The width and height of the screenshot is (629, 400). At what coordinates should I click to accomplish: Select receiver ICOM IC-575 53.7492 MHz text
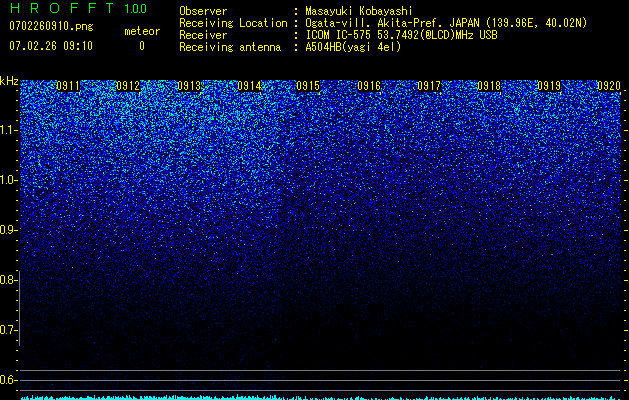click(x=401, y=35)
